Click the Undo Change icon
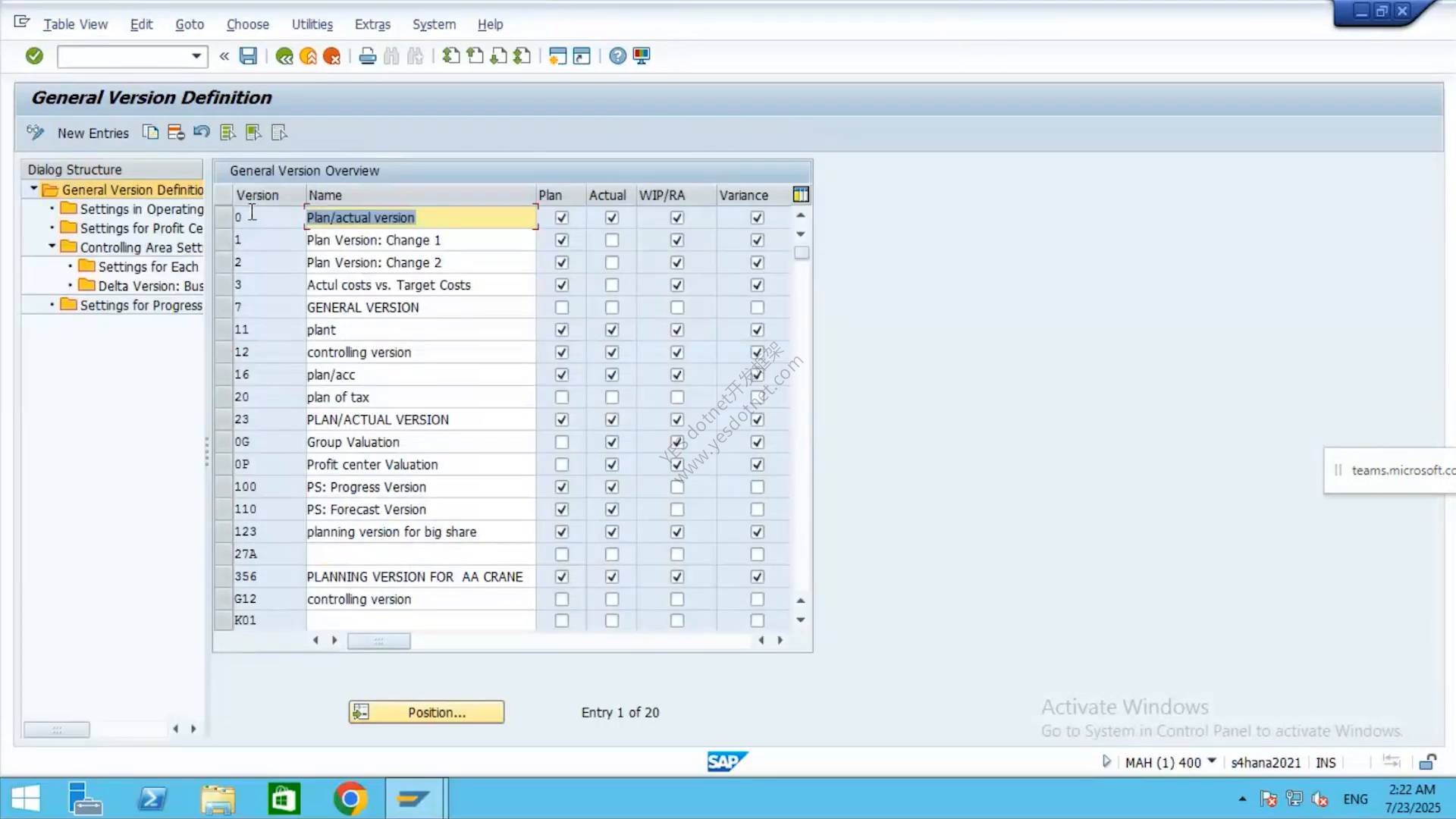1456x819 pixels. 202,132
